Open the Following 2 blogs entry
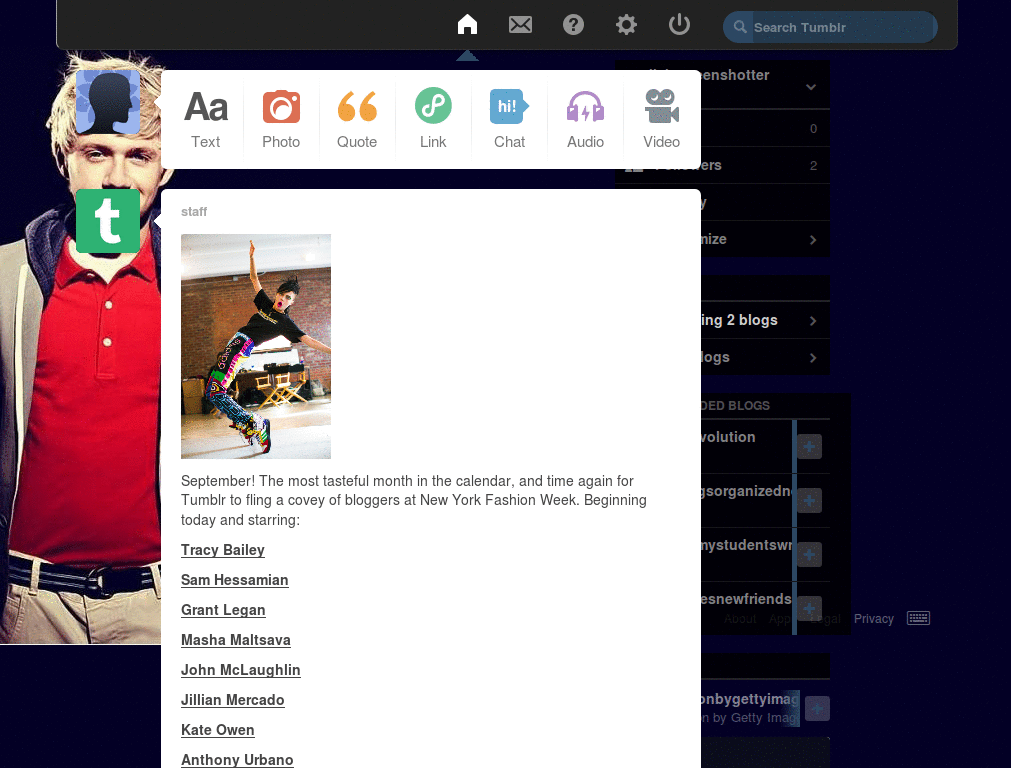The width and height of the screenshot is (1024, 768). [765, 320]
